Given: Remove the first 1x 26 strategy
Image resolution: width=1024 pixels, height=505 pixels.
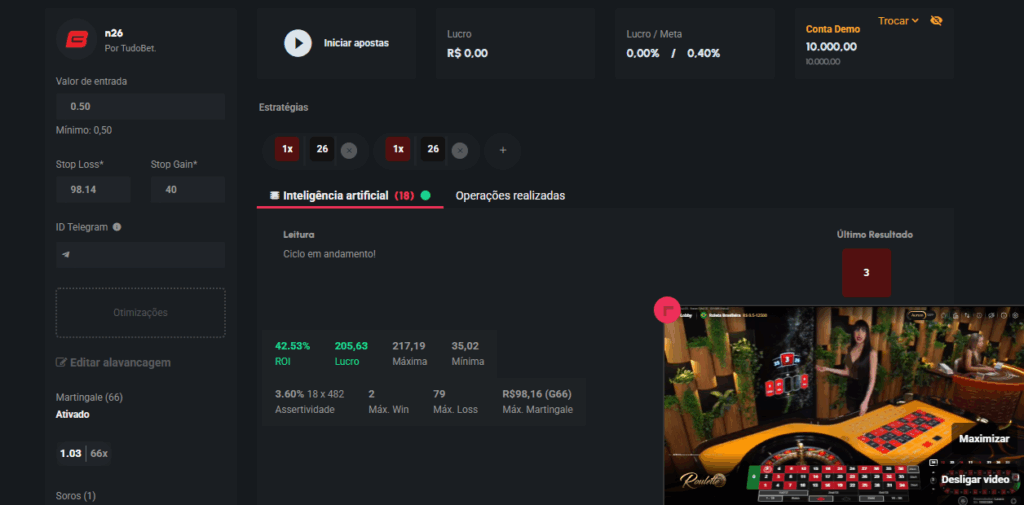Looking at the screenshot, I should [x=348, y=151].
